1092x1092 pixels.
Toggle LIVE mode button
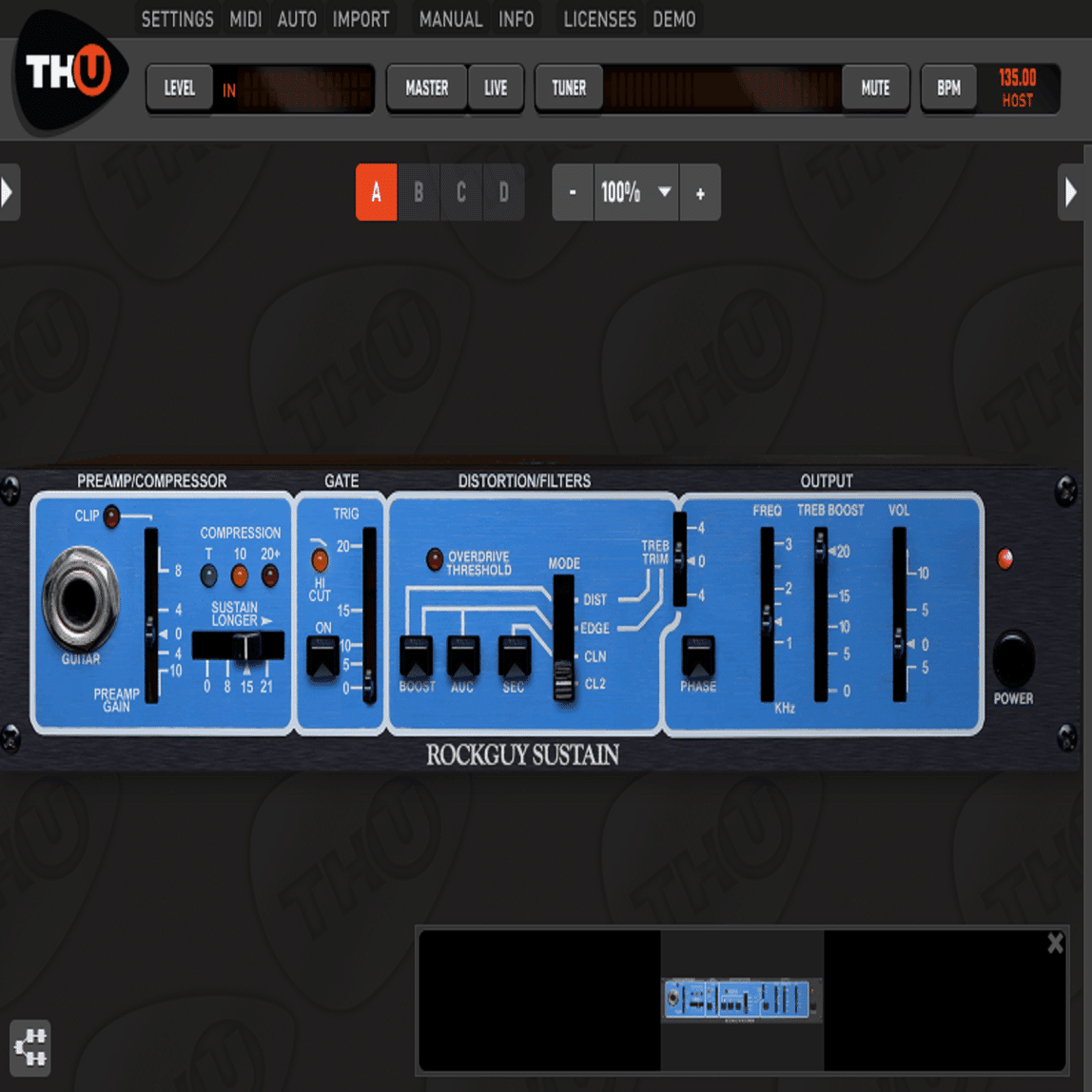(x=496, y=88)
